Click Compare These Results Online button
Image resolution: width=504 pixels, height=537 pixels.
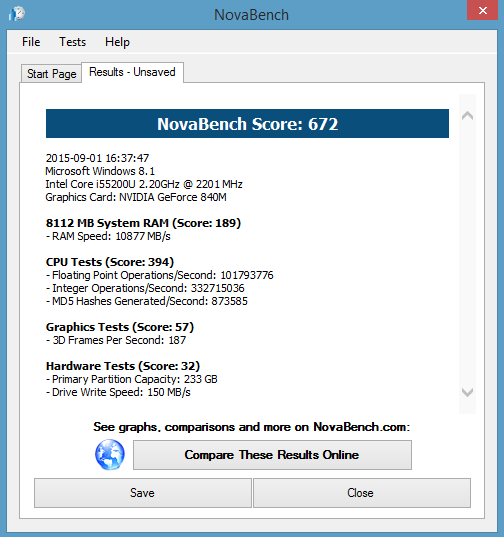pyautogui.click(x=272, y=455)
